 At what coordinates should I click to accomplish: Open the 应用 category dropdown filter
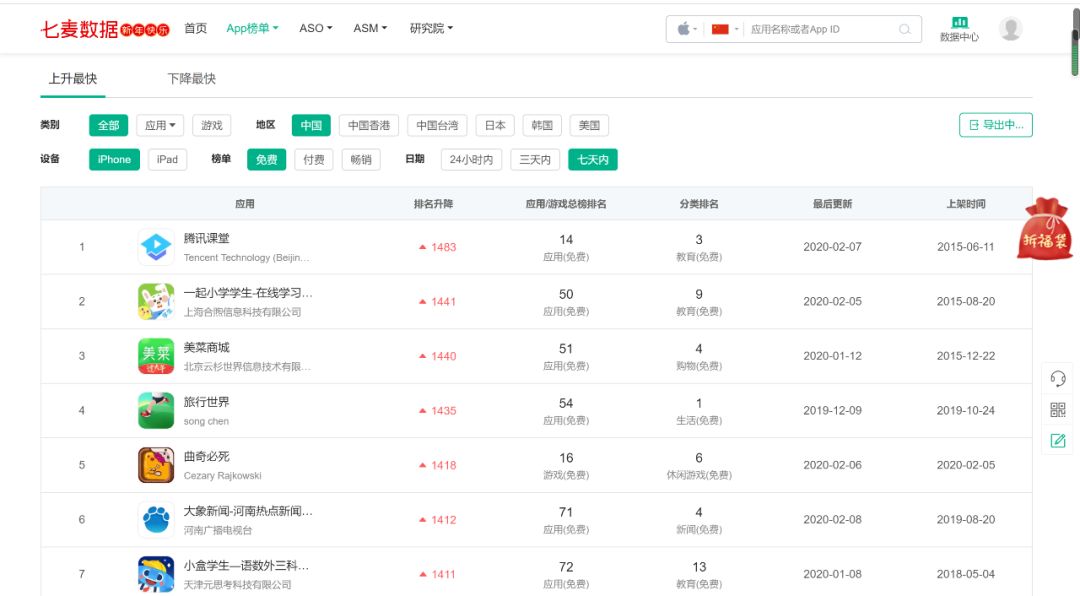point(160,125)
